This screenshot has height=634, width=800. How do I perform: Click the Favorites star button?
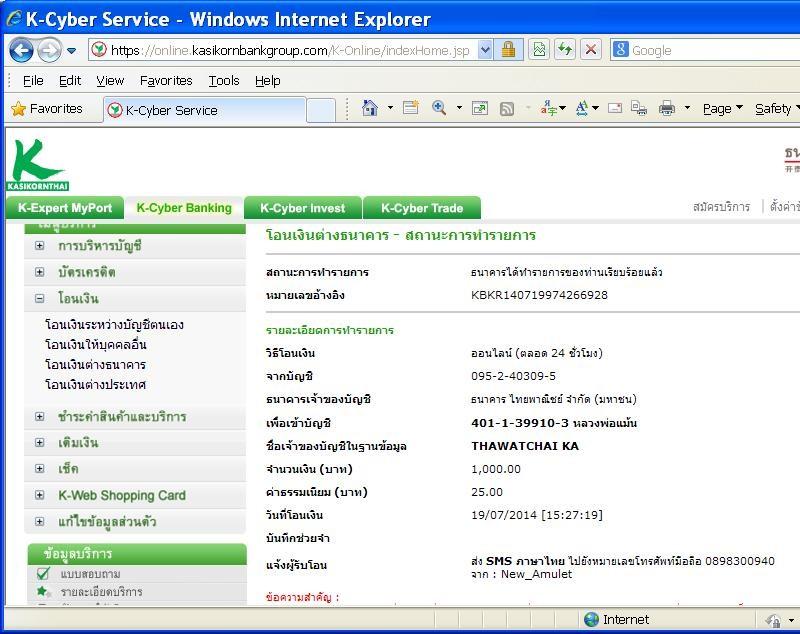[x=47, y=109]
